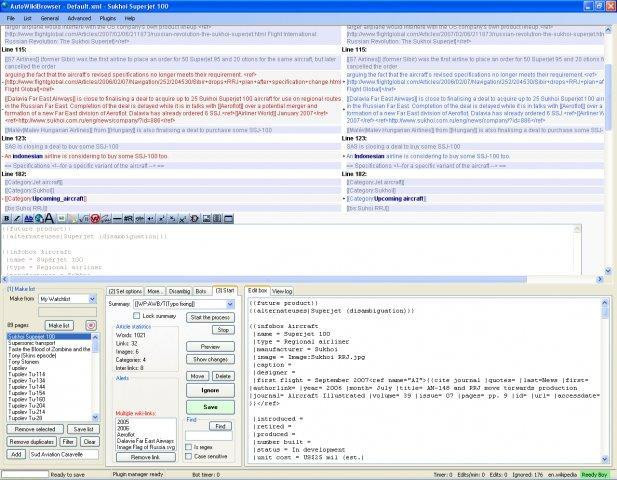Insert redirect #R icon
The height and width of the screenshot is (480, 617).
(x=128, y=218)
